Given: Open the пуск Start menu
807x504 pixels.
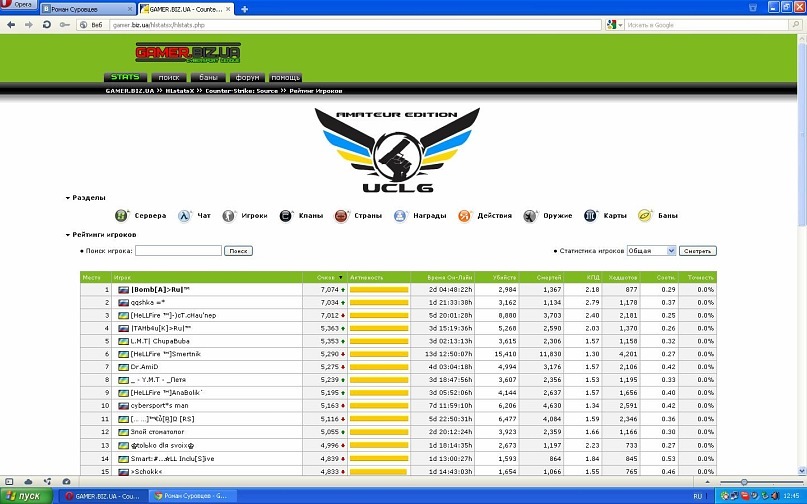Looking at the screenshot, I should tap(26, 496).
